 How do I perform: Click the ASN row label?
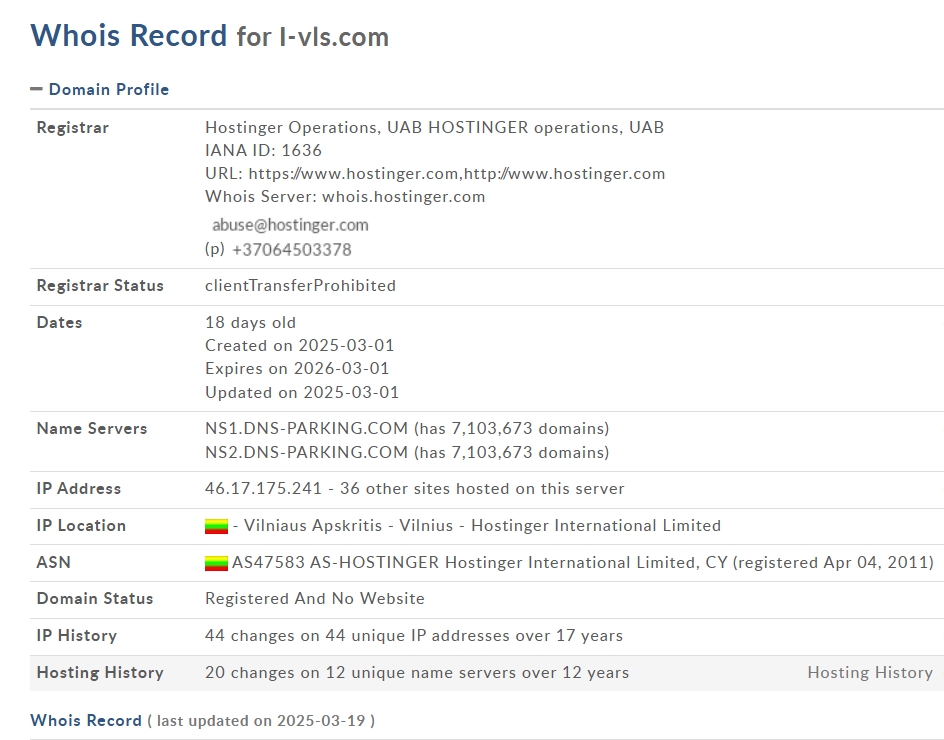(x=54, y=562)
